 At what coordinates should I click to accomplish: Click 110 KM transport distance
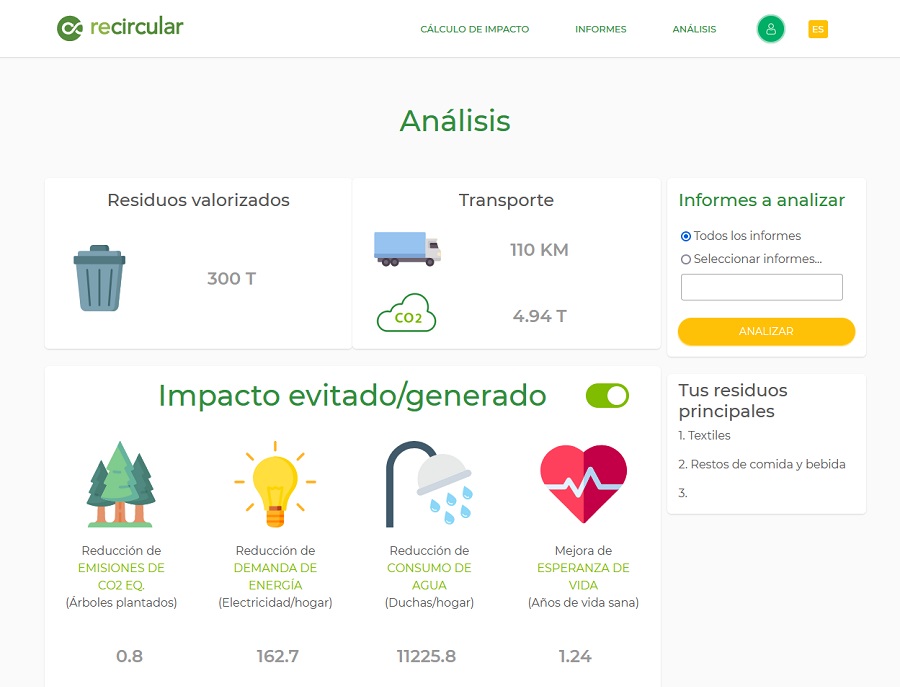tap(540, 250)
